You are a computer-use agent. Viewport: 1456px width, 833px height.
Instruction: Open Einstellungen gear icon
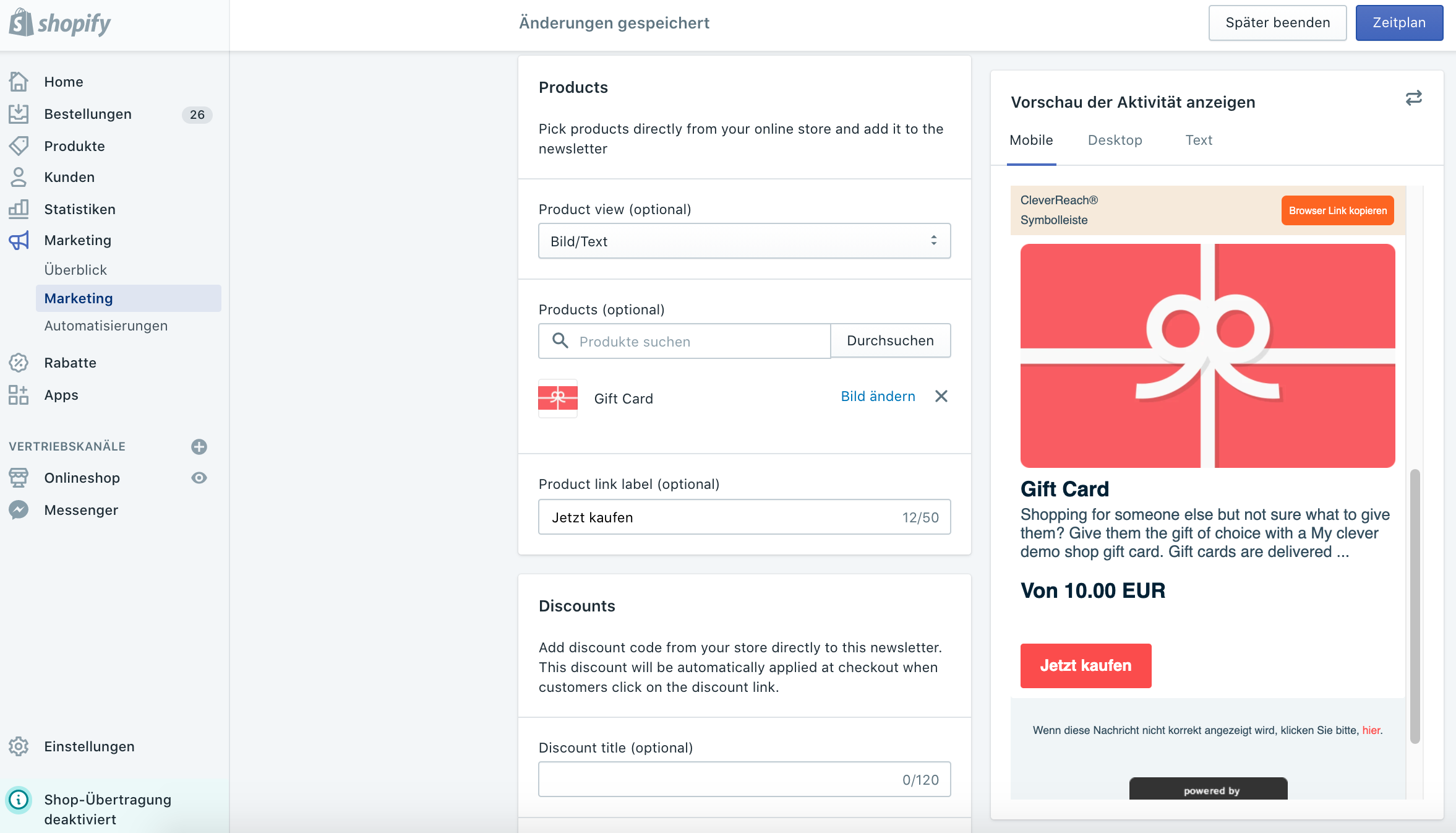(19, 746)
